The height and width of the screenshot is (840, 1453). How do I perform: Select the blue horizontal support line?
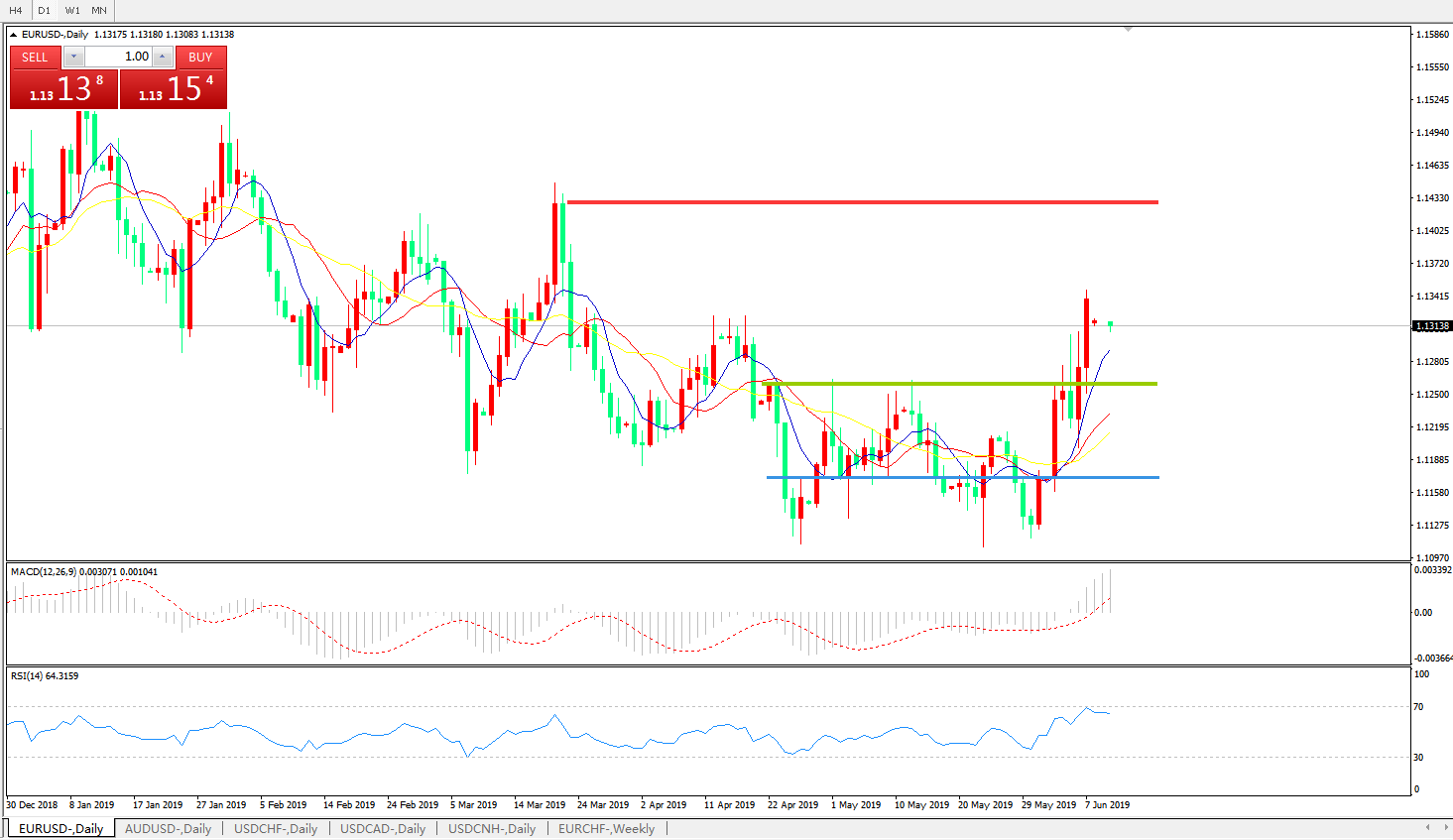(962, 477)
